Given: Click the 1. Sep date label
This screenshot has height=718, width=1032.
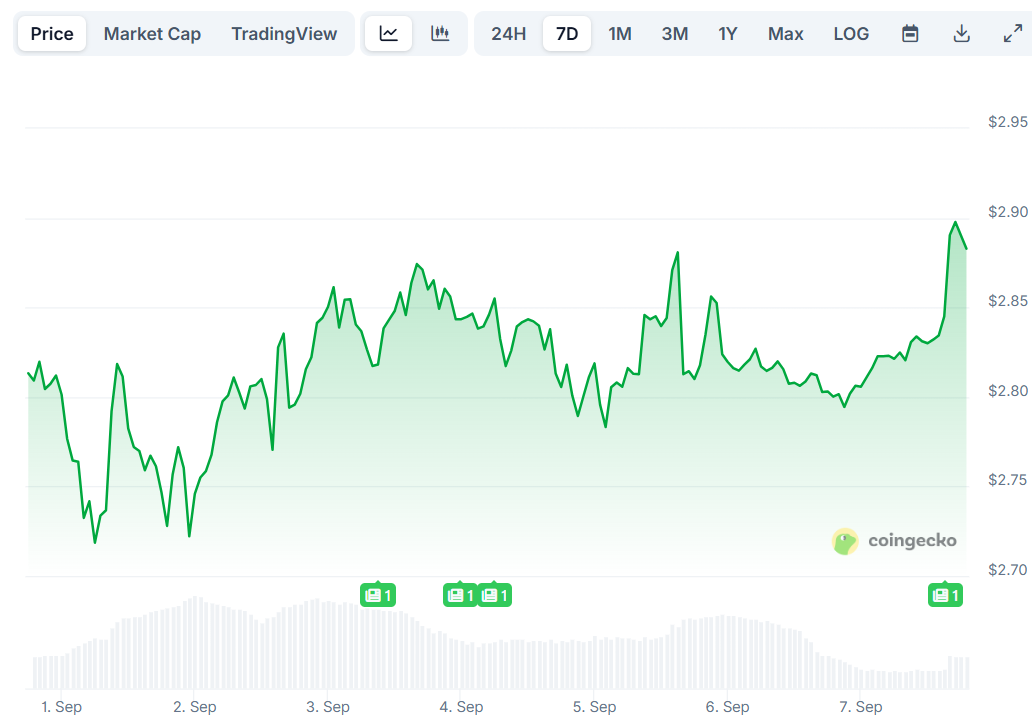Looking at the screenshot, I should pos(61,707).
